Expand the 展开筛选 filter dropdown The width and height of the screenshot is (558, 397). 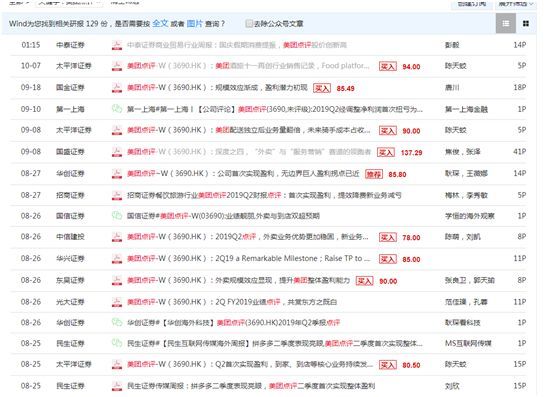click(516, 4)
